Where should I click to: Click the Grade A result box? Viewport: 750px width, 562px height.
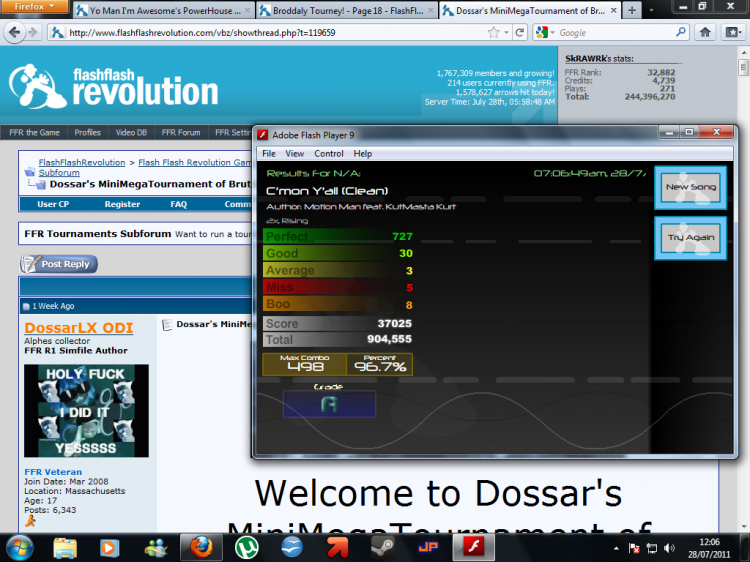[329, 404]
